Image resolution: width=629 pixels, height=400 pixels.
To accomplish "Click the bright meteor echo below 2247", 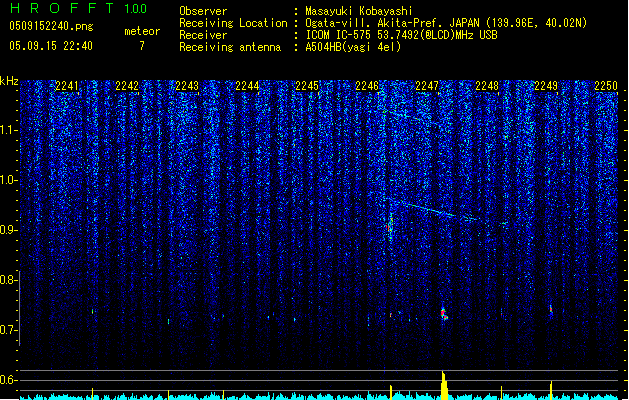I will (444, 313).
